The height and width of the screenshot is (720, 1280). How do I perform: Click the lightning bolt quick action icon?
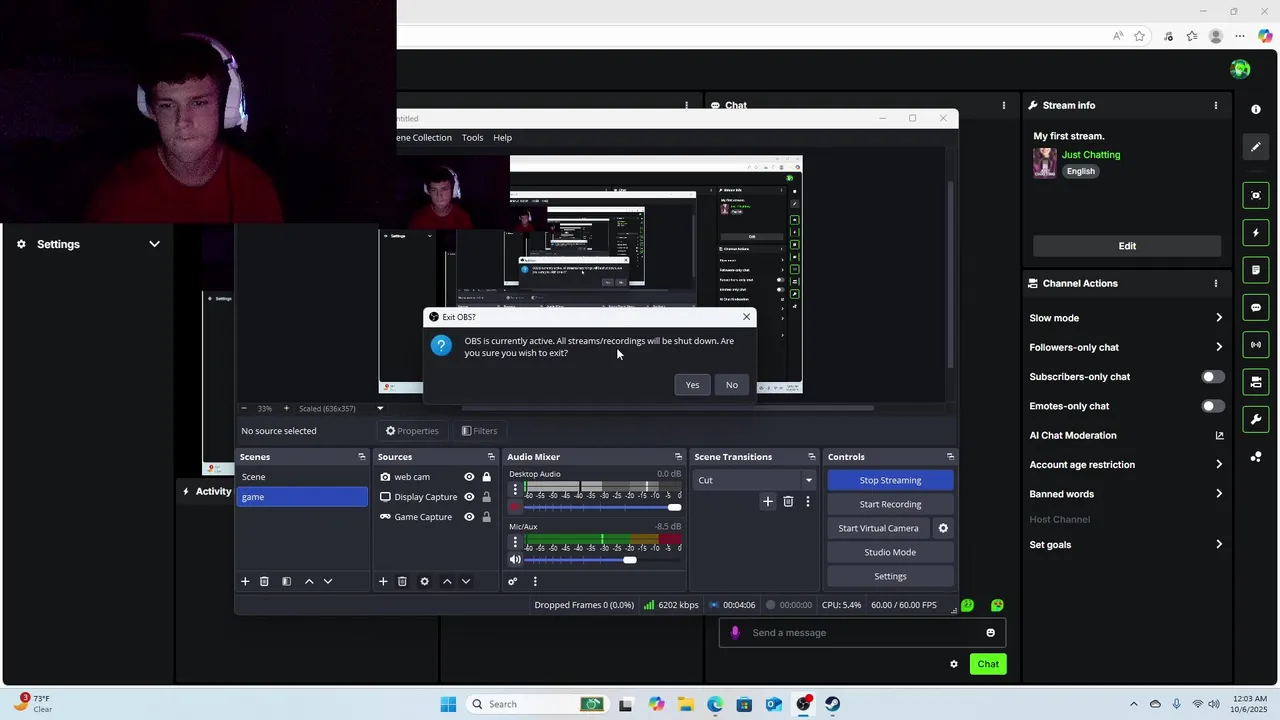point(1256,233)
